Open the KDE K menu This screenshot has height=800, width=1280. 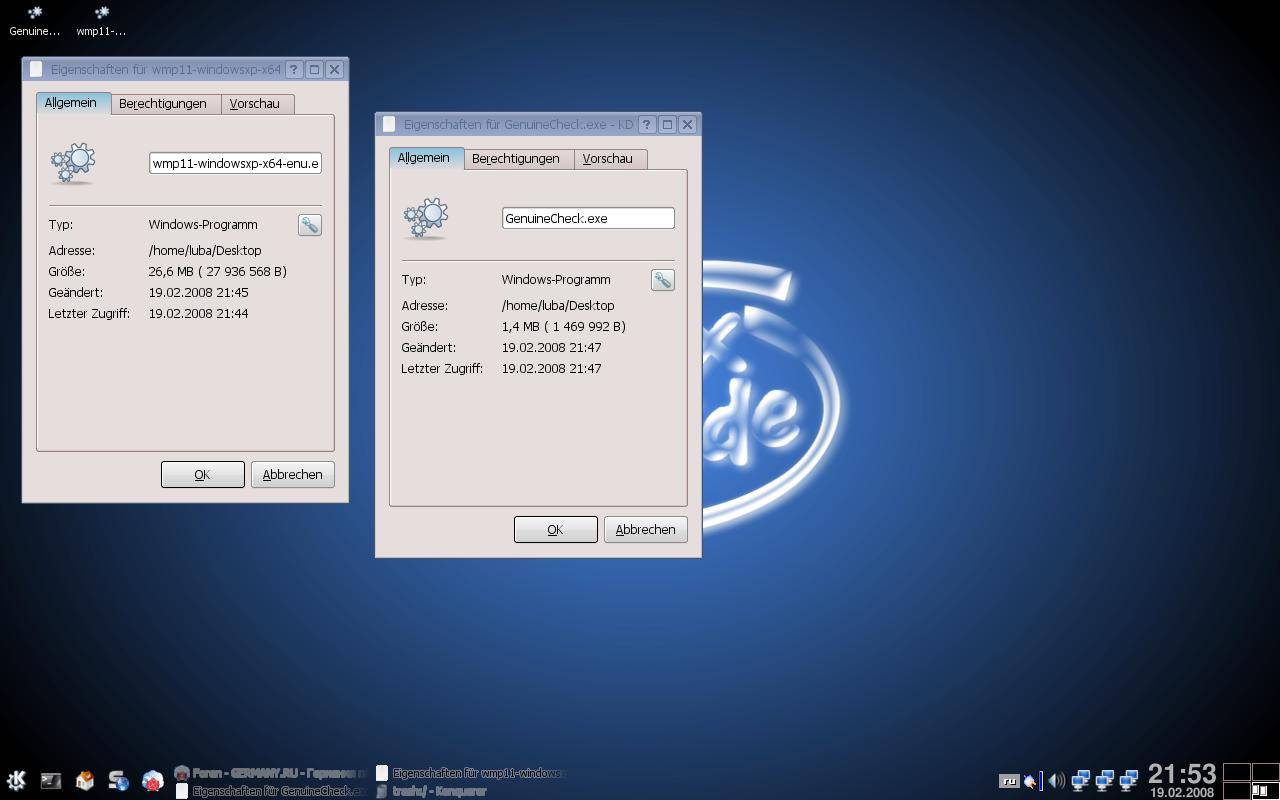coord(16,781)
